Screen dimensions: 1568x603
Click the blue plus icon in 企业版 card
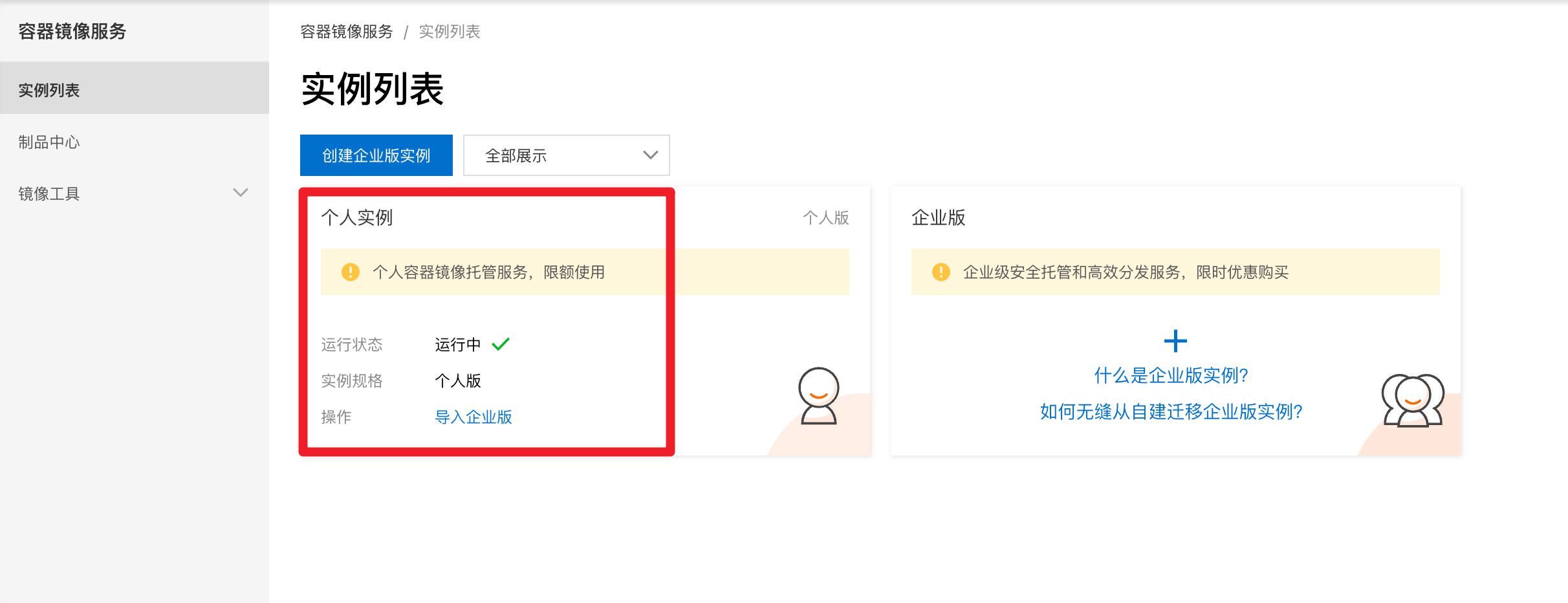(1175, 341)
